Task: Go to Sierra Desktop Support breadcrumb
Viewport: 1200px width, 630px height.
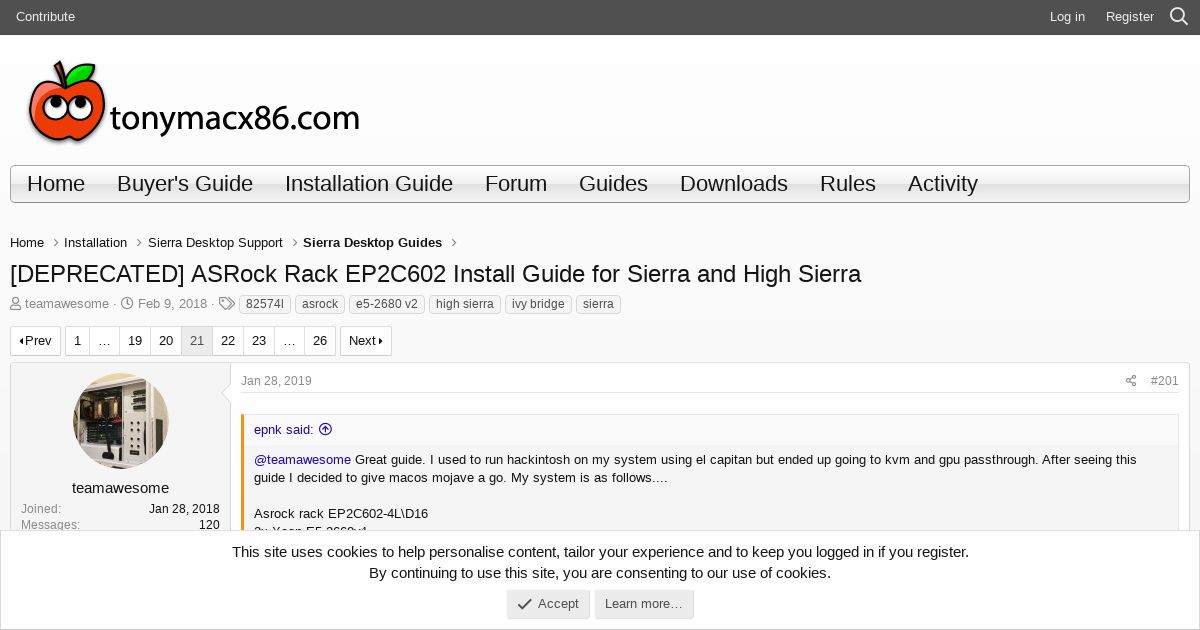Action: tap(215, 243)
